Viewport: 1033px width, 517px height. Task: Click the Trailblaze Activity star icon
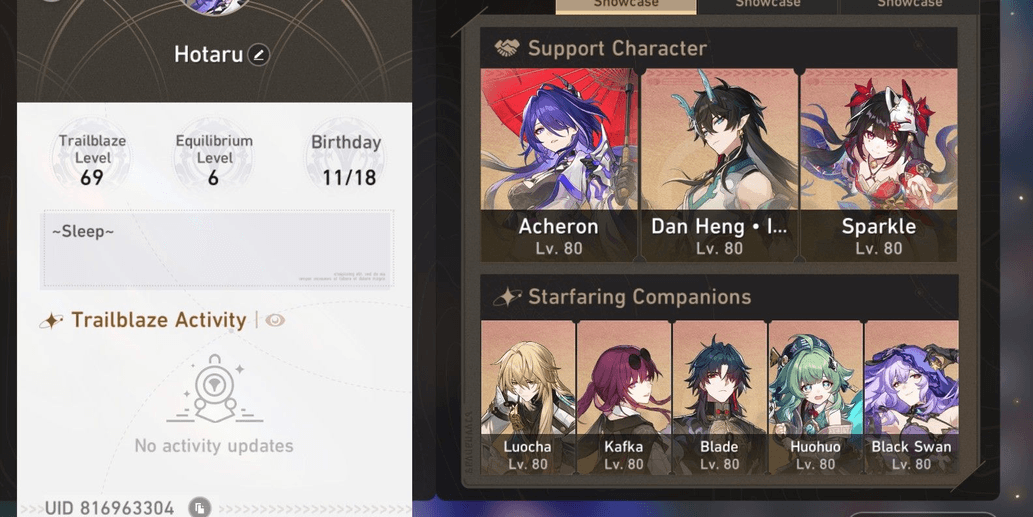(51, 321)
